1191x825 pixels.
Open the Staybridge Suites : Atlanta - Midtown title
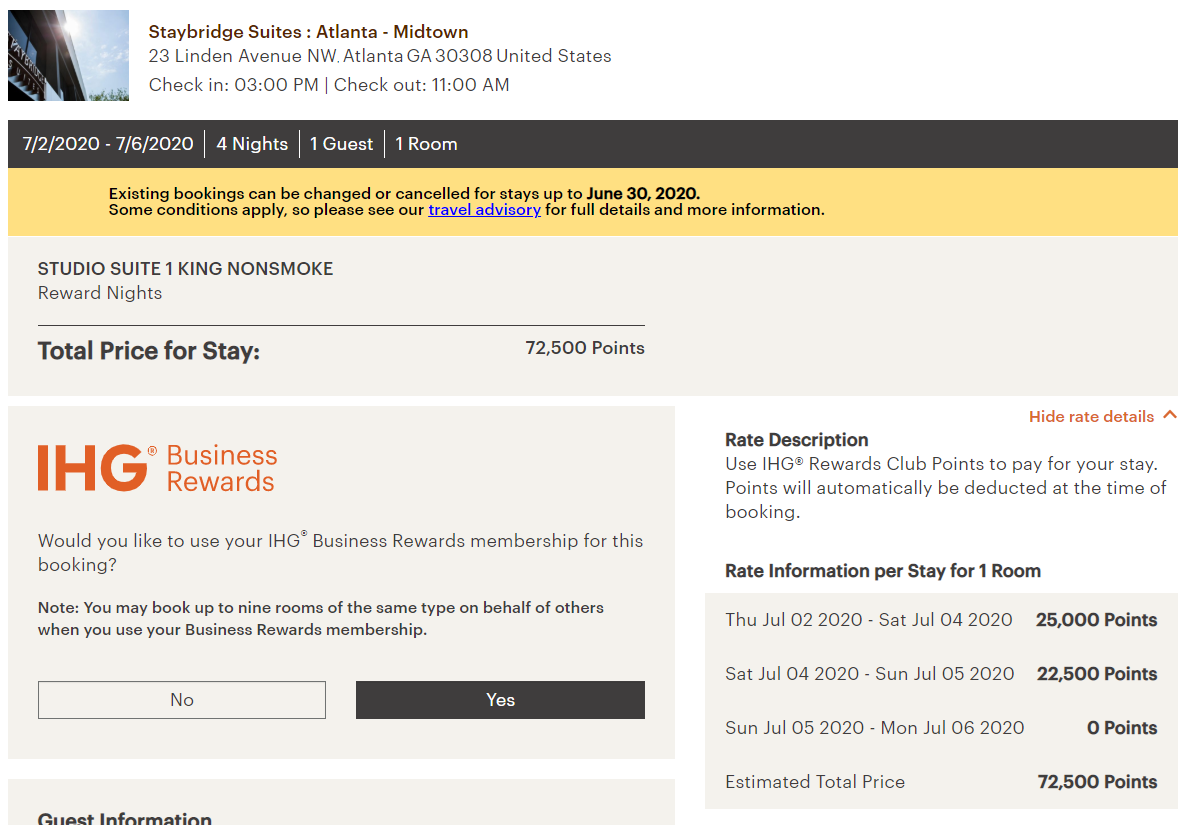tap(308, 32)
